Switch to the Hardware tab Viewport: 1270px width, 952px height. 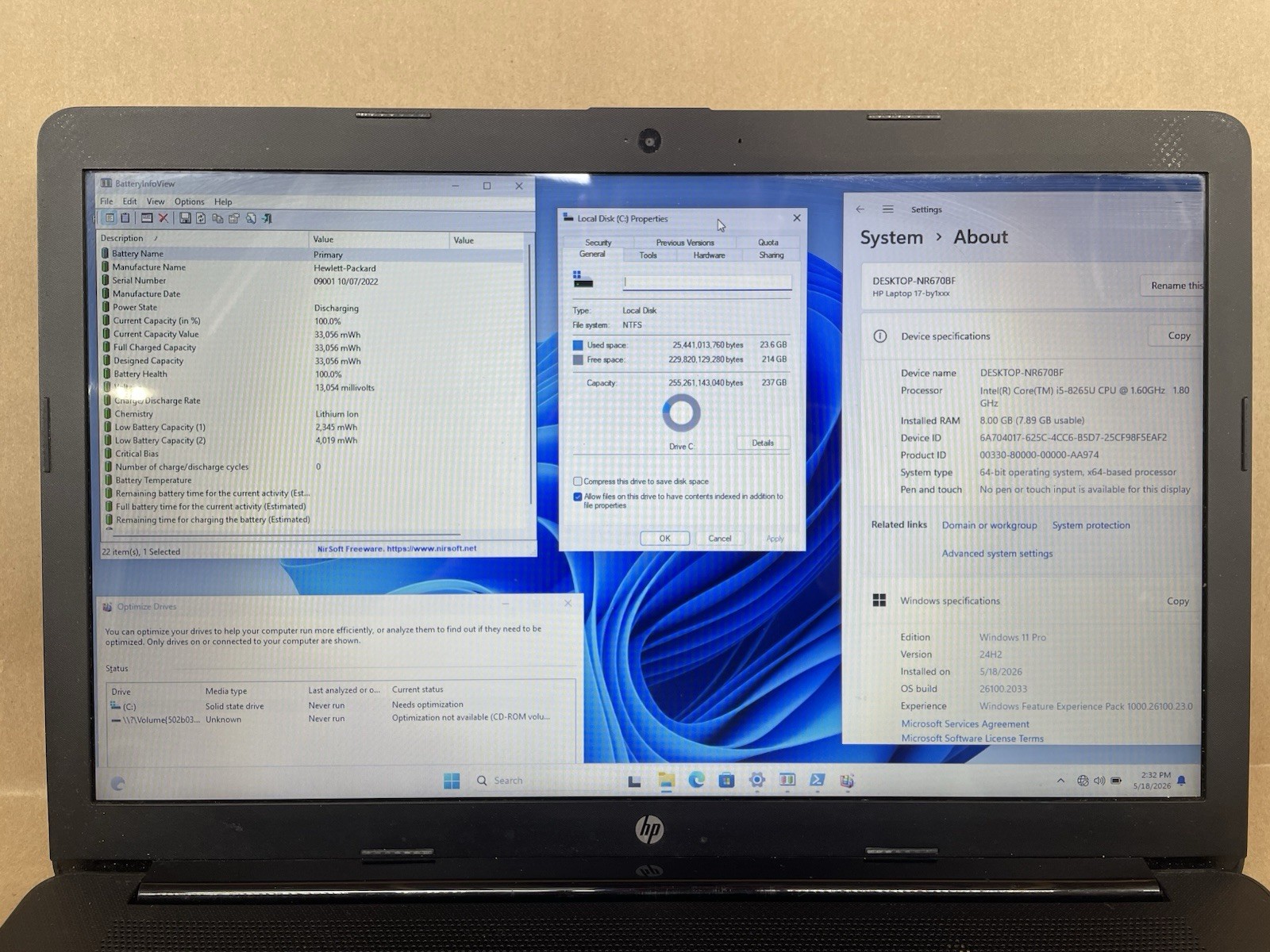click(x=709, y=255)
